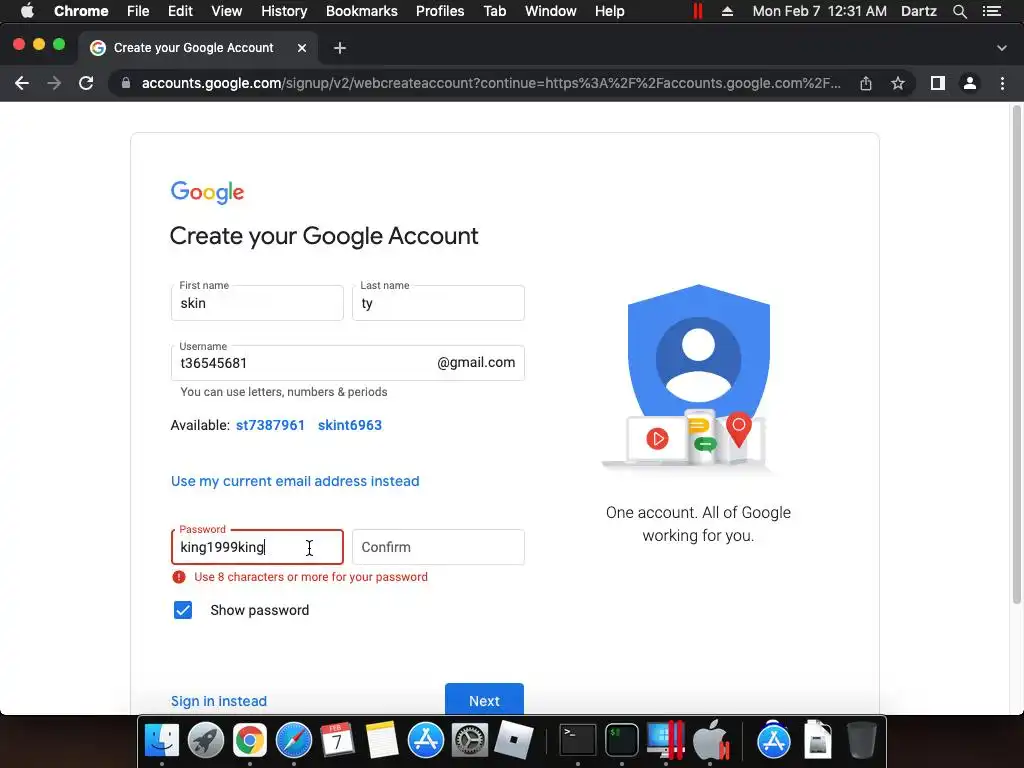Click the Next button
1024x768 pixels.
pyautogui.click(x=484, y=699)
